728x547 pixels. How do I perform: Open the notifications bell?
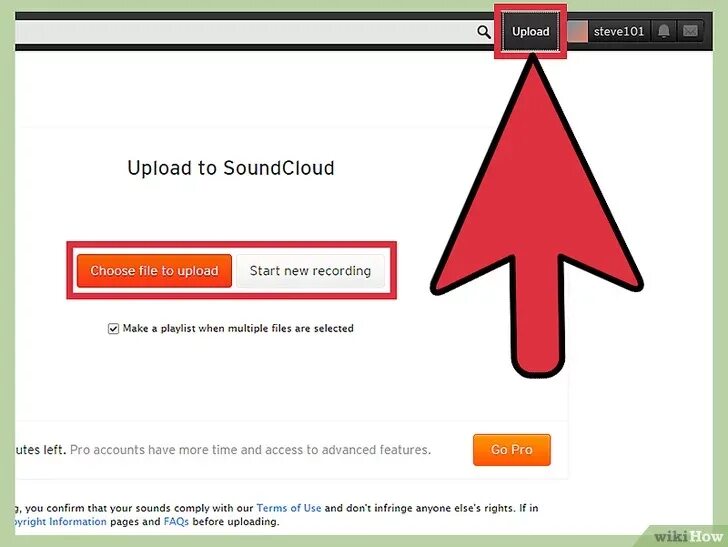[x=663, y=32]
